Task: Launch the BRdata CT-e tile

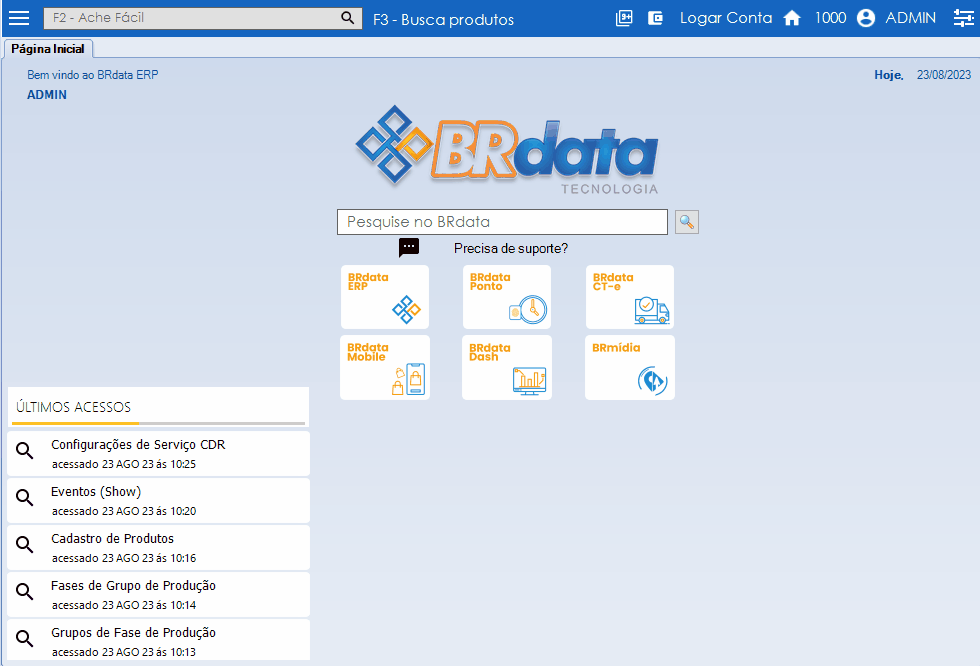Action: pos(630,297)
